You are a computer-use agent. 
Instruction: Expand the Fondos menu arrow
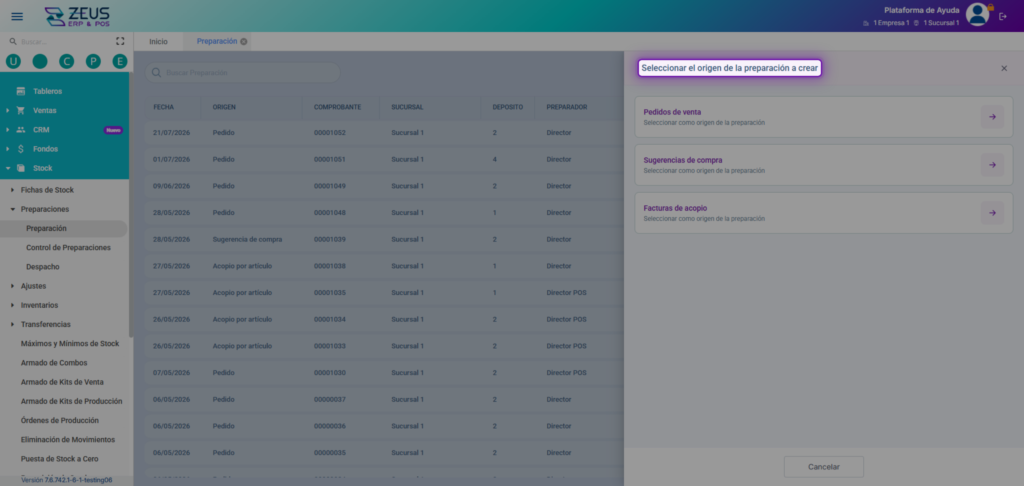pos(7,149)
